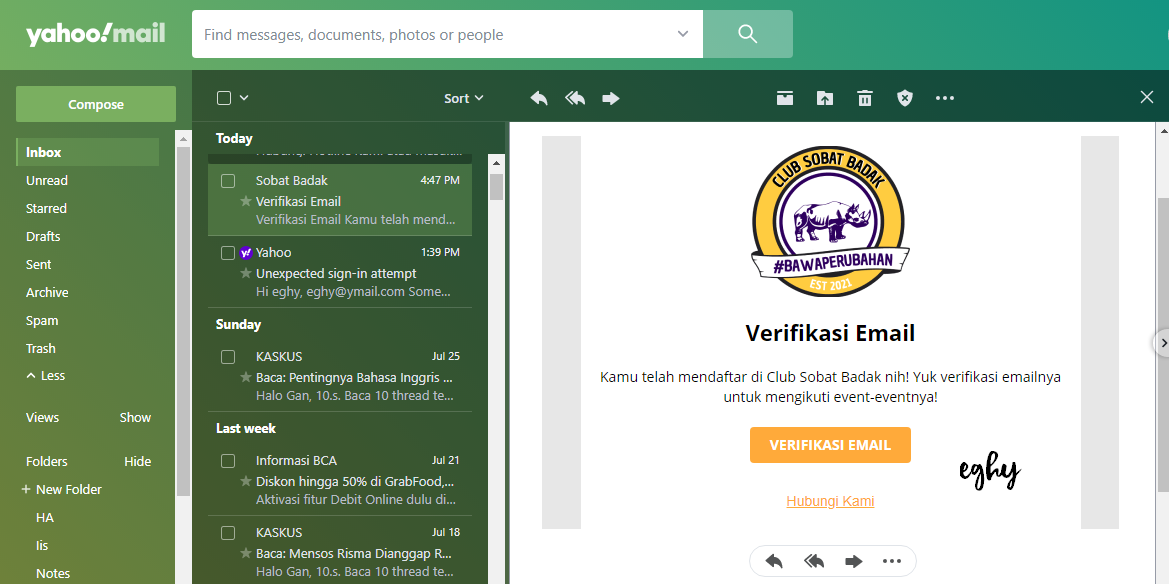1169x584 pixels.
Task: Click the Yahoo Mail logo
Action: pos(95,34)
